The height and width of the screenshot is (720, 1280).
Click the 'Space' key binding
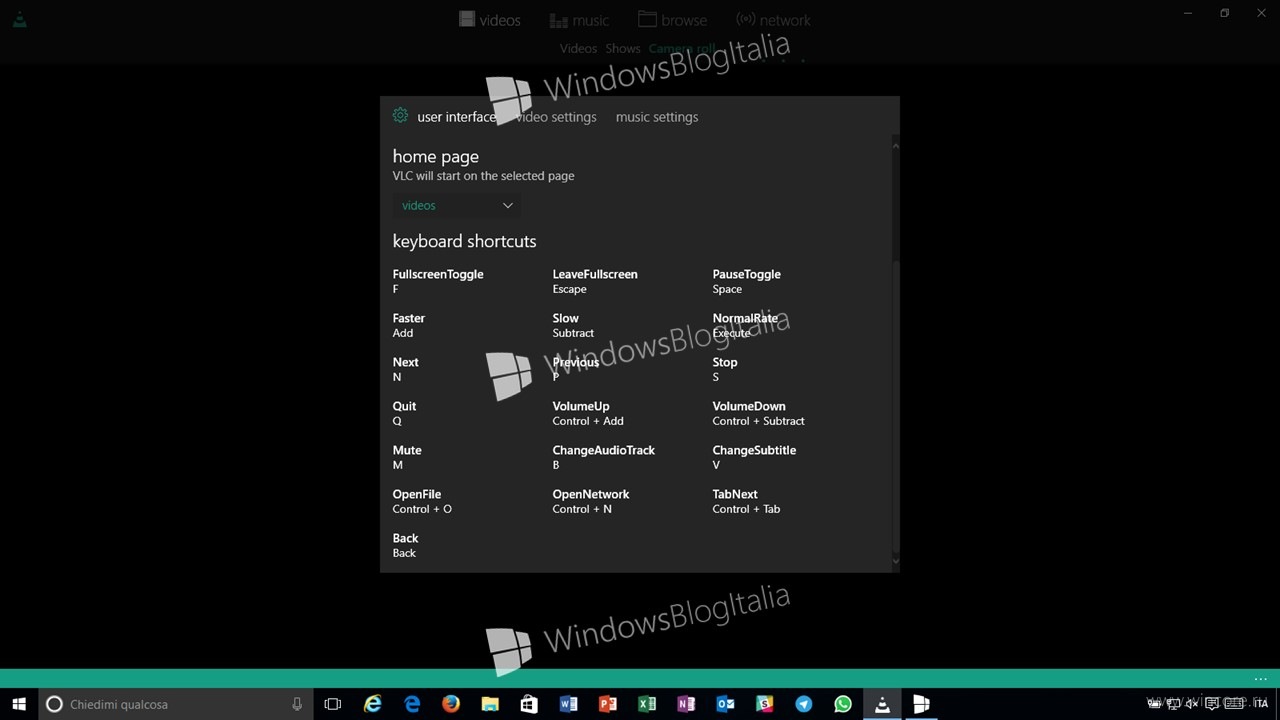[727, 289]
